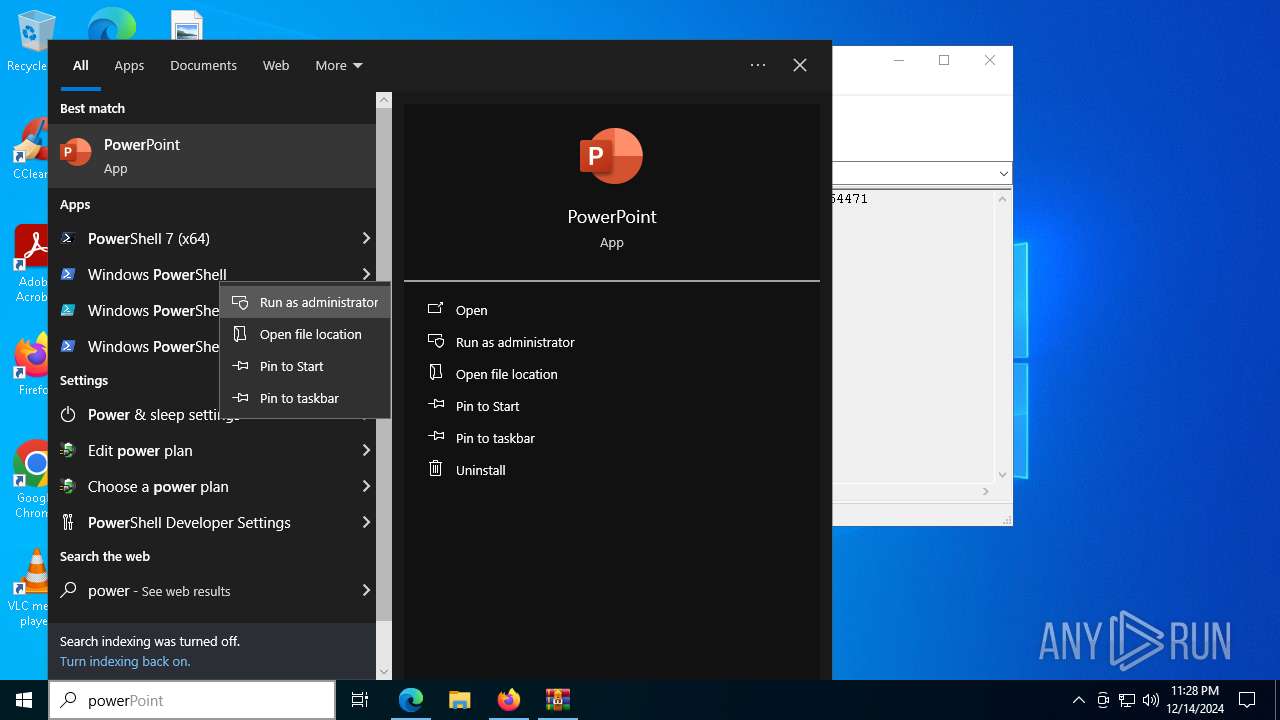Click Pin to Start in preview pane
1280x720 pixels.
[474, 406]
